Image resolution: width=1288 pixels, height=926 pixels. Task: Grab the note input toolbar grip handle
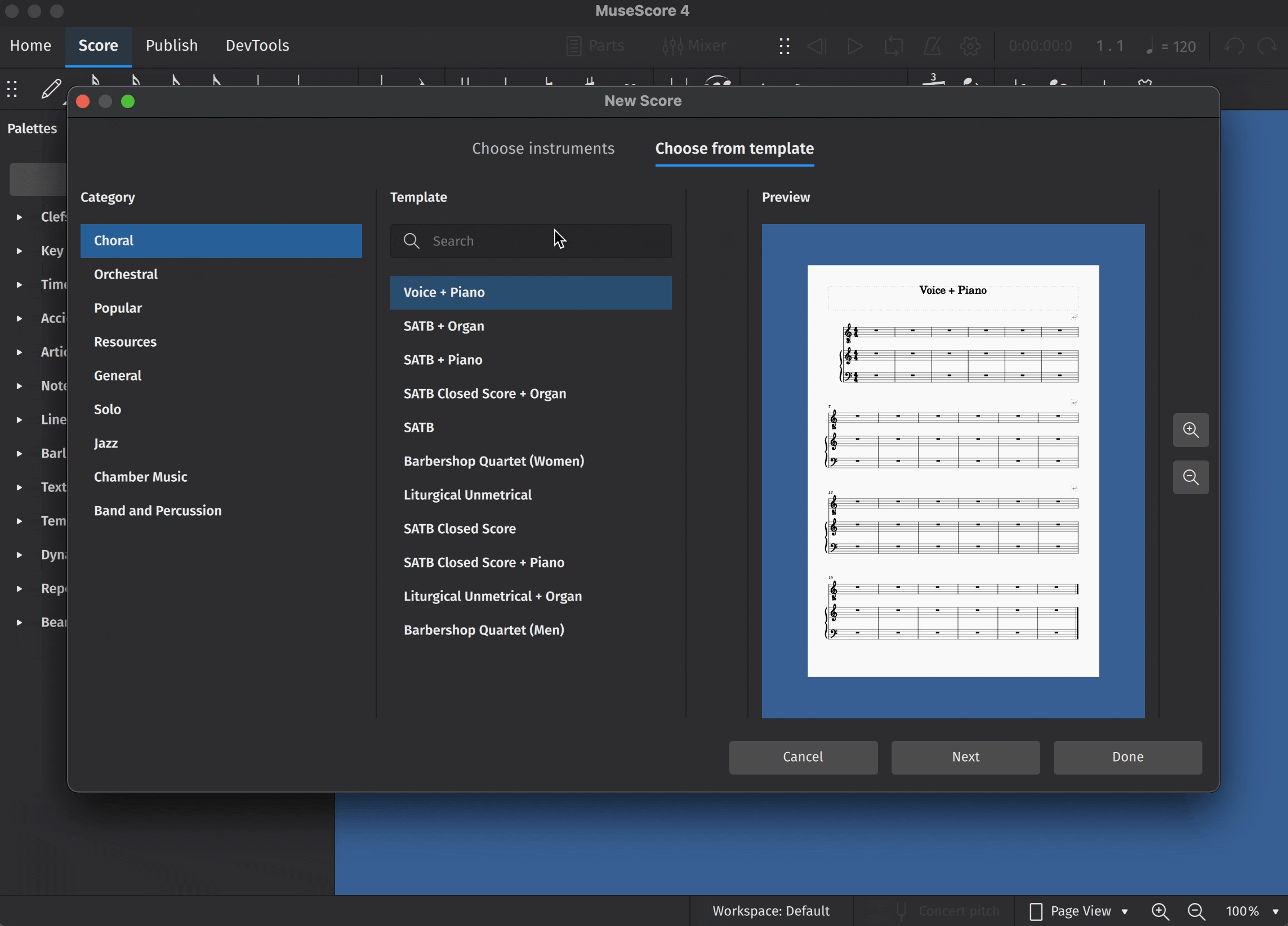click(12, 89)
